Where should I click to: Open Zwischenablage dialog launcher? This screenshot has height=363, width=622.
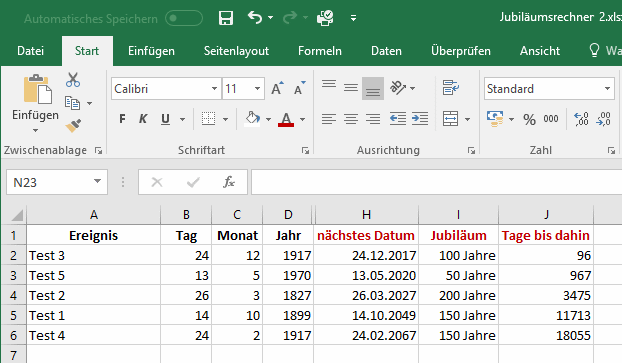pos(98,150)
